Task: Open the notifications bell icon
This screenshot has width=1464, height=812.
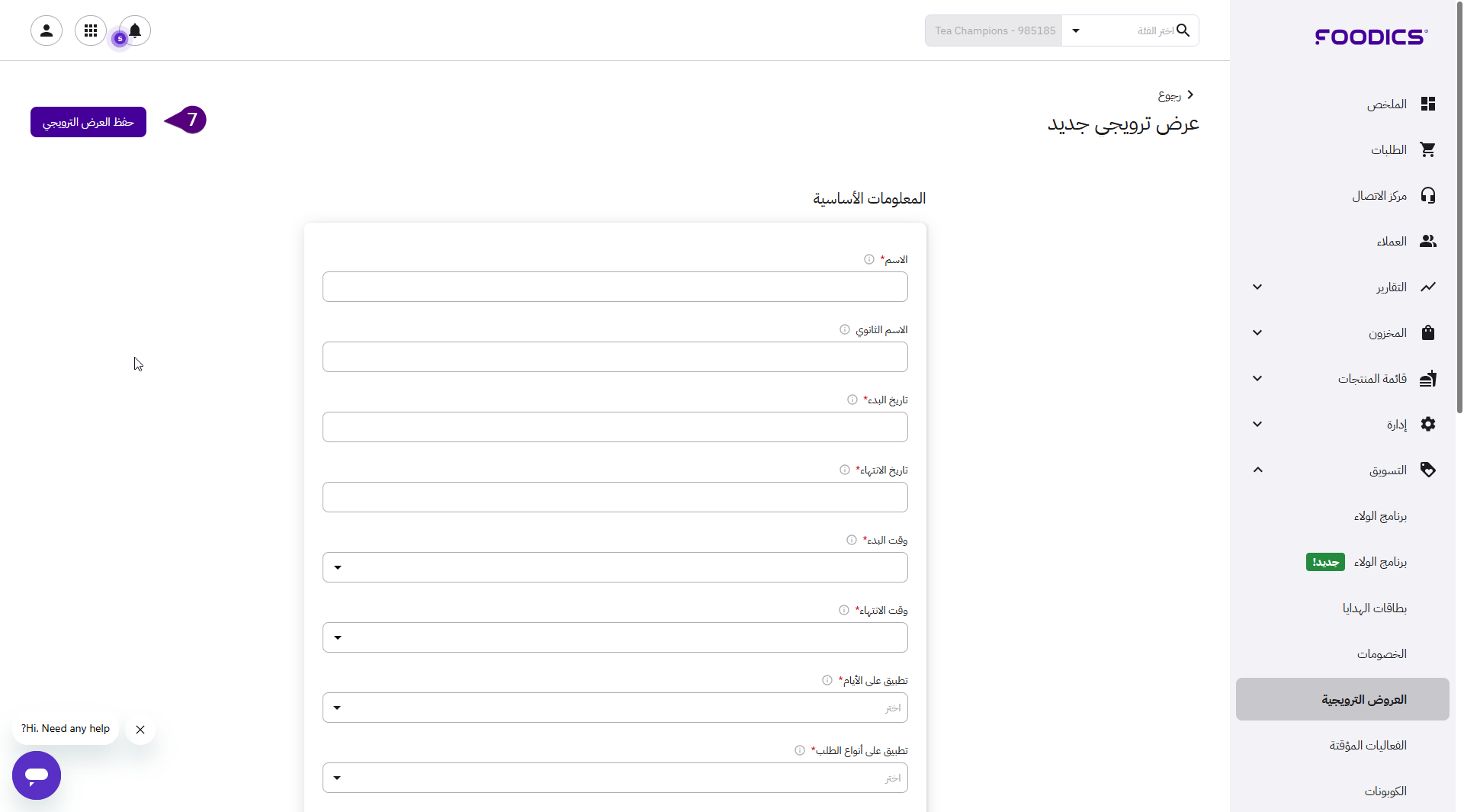Action: coord(135,30)
